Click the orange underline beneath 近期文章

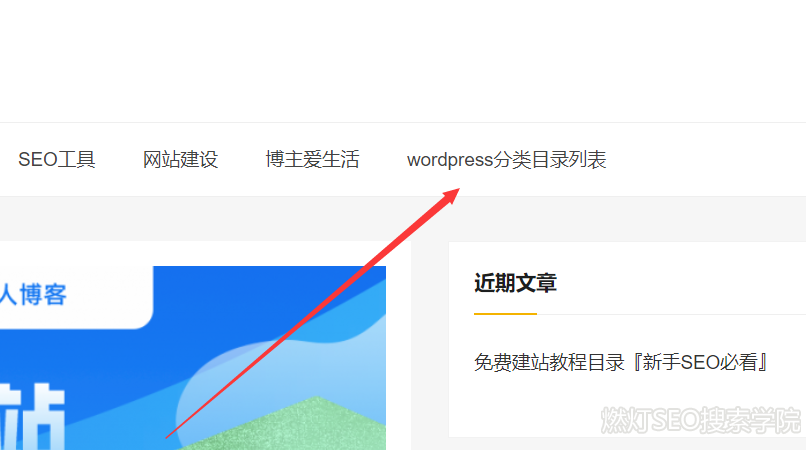(505, 313)
